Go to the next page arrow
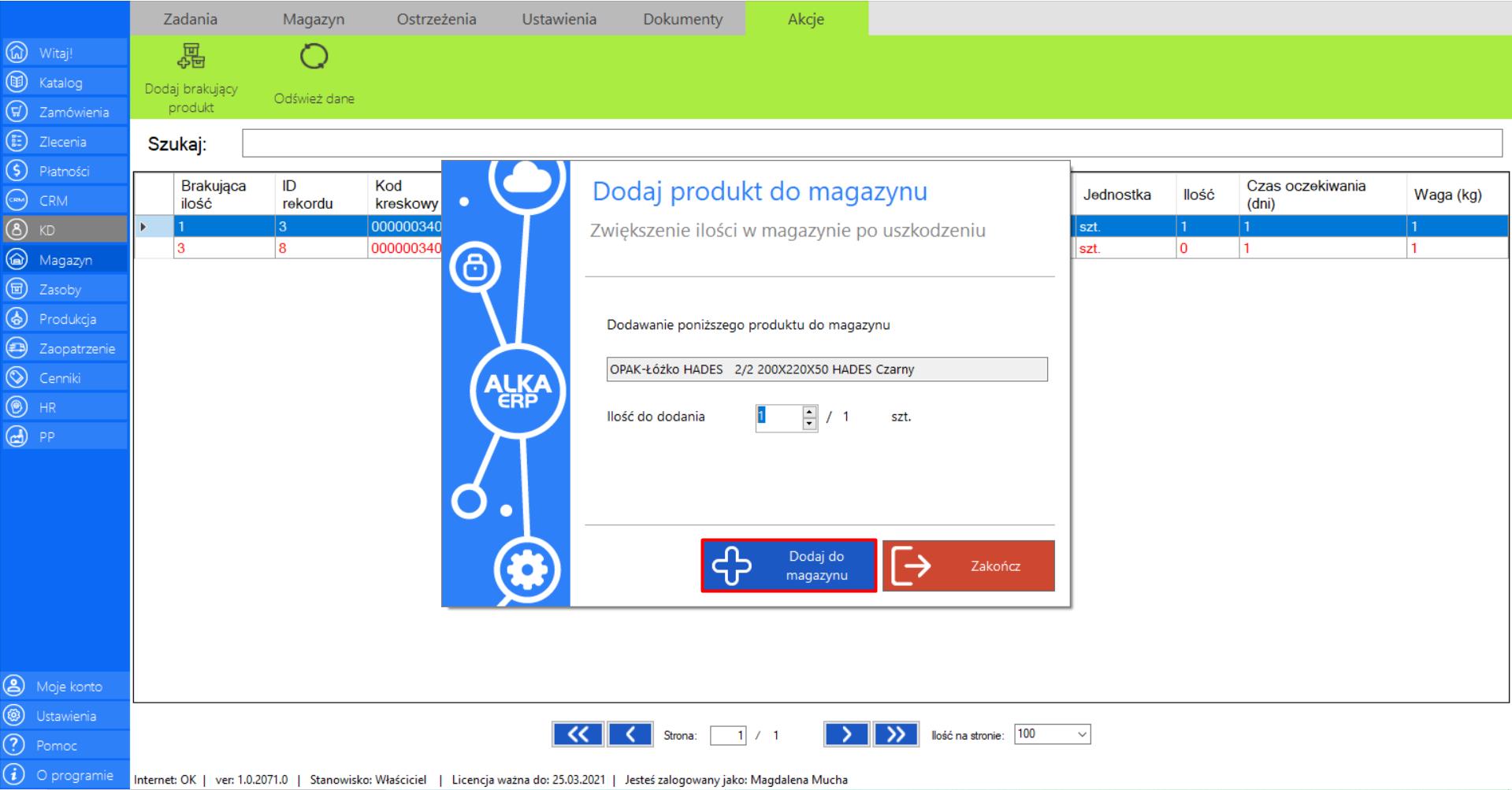This screenshot has width=1512, height=790. (846, 734)
